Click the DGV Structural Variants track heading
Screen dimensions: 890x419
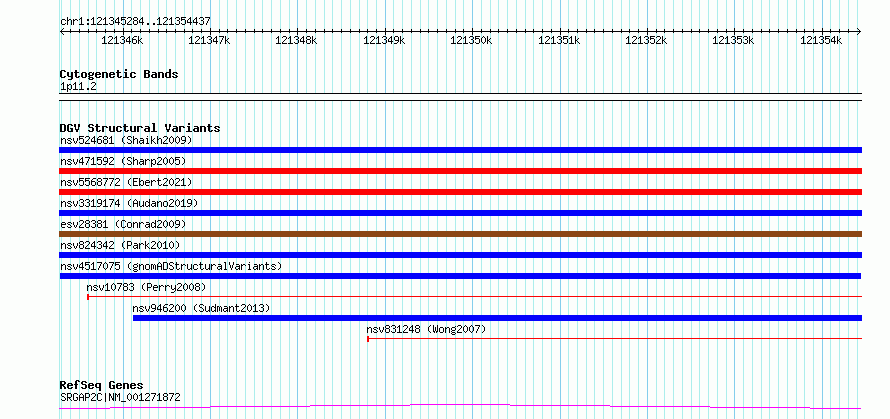click(140, 128)
